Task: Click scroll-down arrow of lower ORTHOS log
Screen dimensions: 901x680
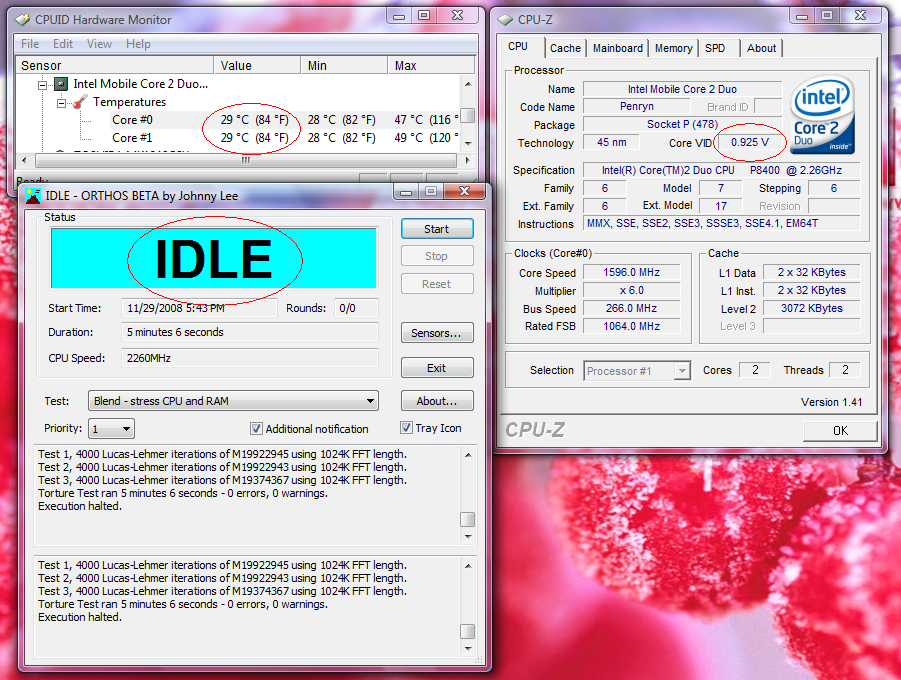Action: click(x=468, y=649)
